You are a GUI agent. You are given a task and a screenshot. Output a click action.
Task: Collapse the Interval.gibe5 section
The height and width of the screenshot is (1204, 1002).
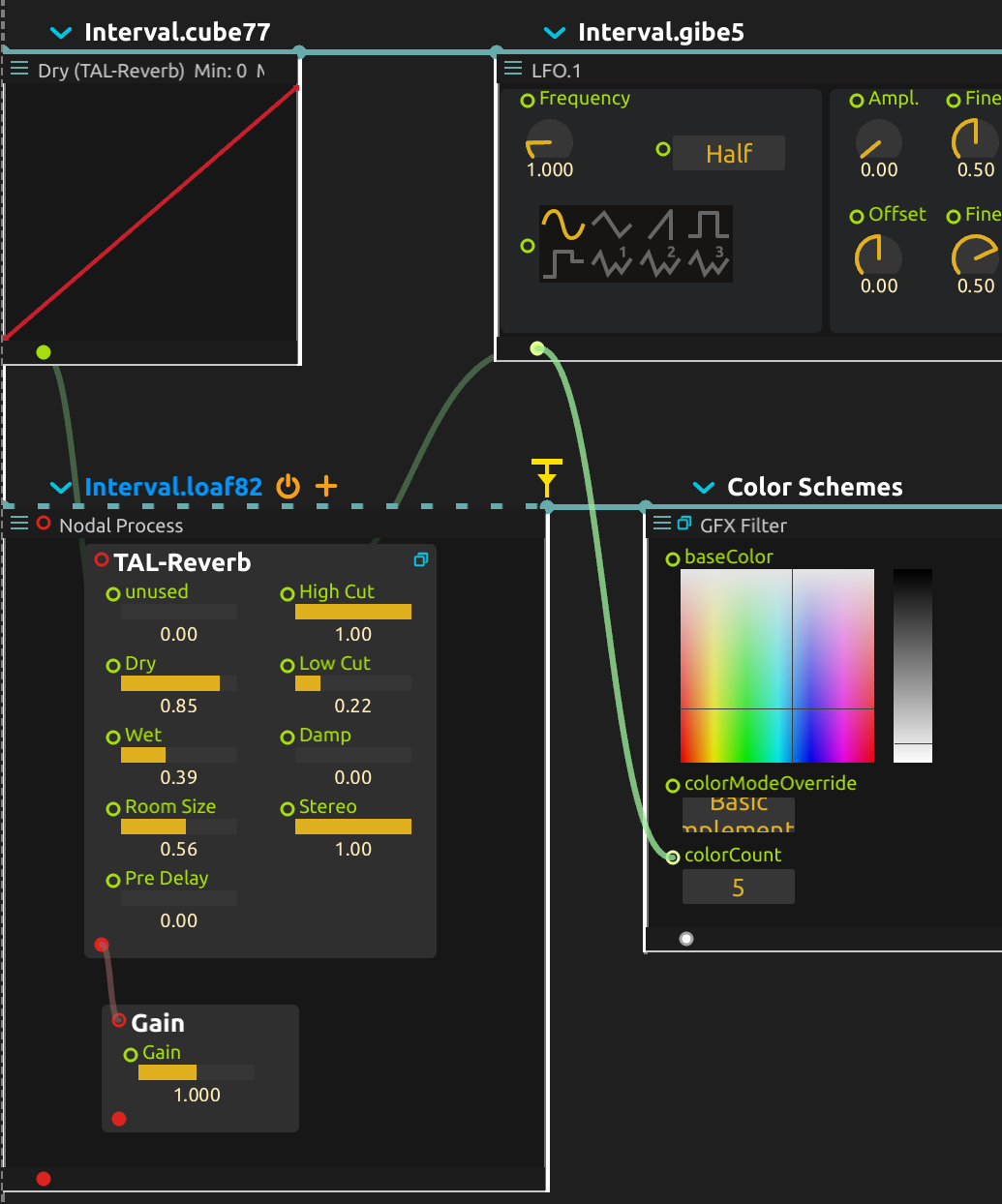[555, 33]
